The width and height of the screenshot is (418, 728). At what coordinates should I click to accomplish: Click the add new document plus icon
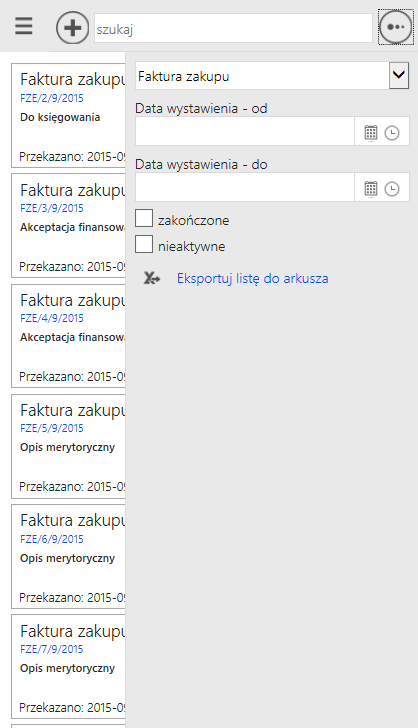click(x=72, y=28)
